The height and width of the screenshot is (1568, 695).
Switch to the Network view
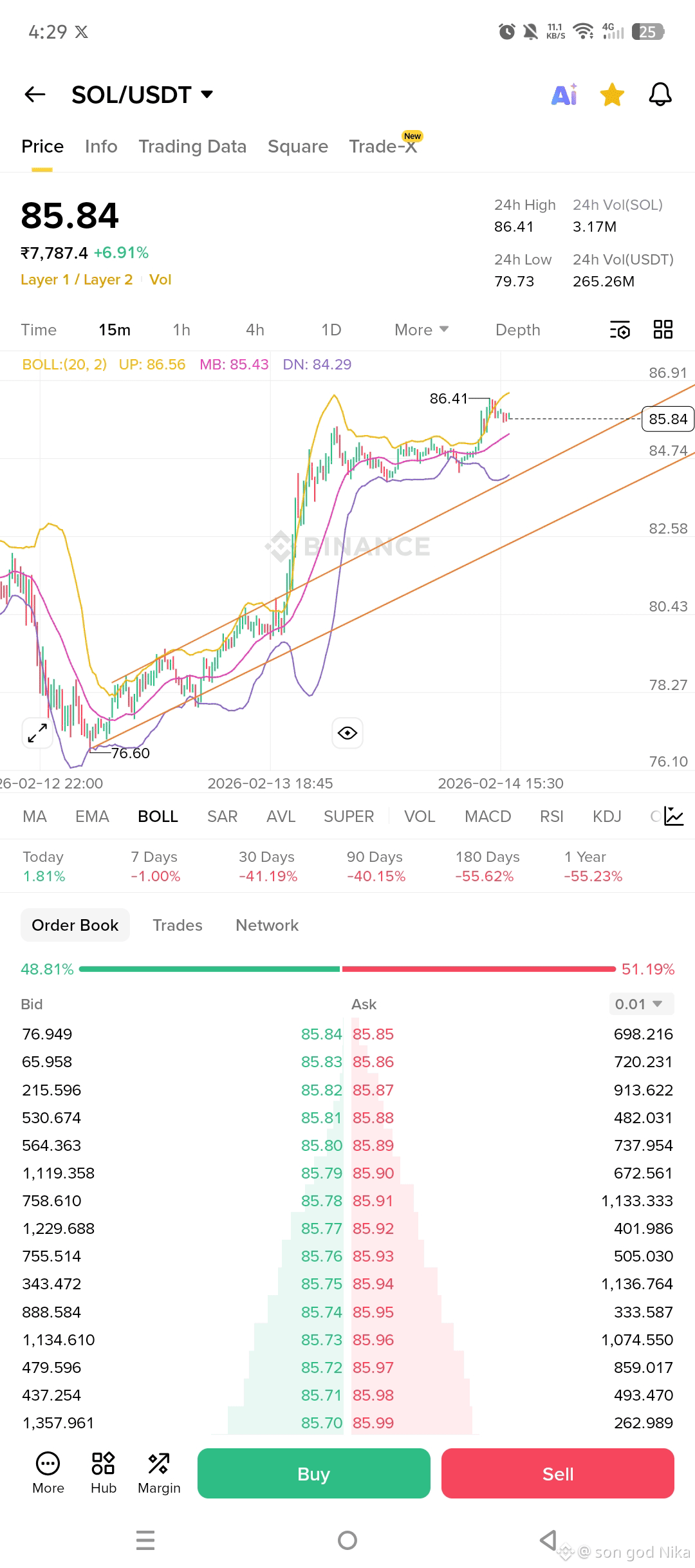(267, 925)
